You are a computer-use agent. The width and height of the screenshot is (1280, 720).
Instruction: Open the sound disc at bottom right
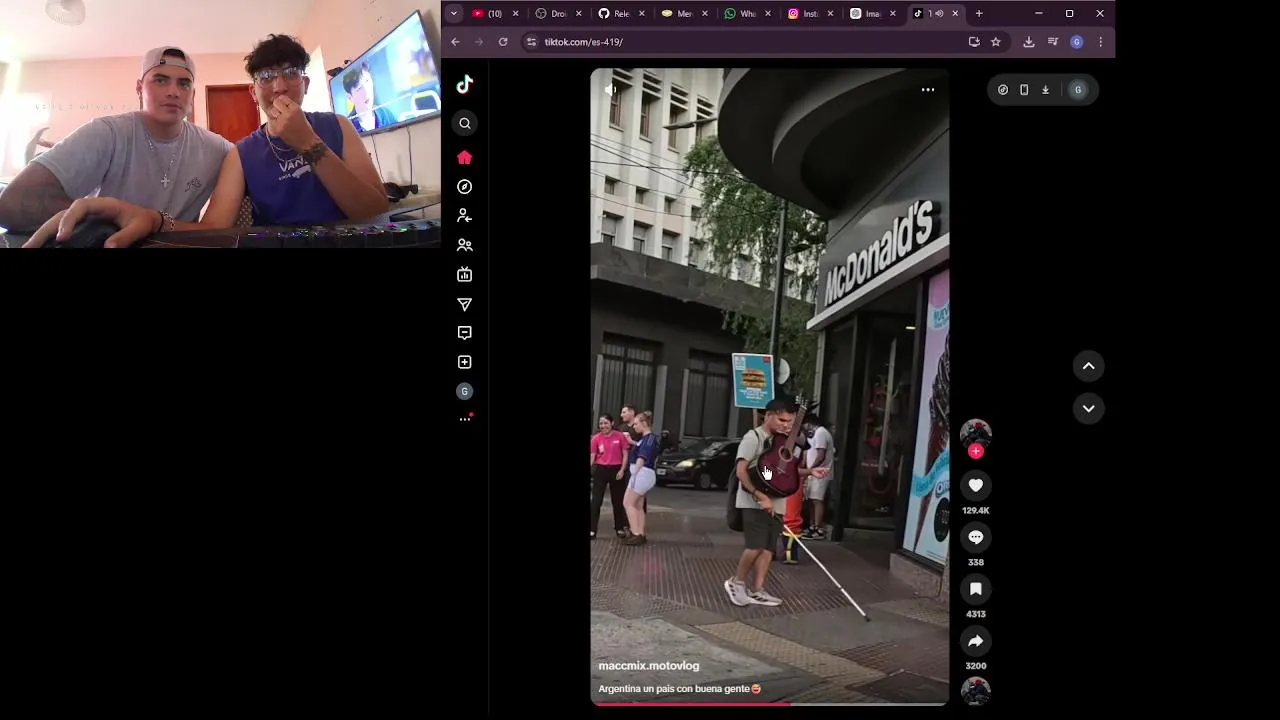pyautogui.click(x=976, y=691)
